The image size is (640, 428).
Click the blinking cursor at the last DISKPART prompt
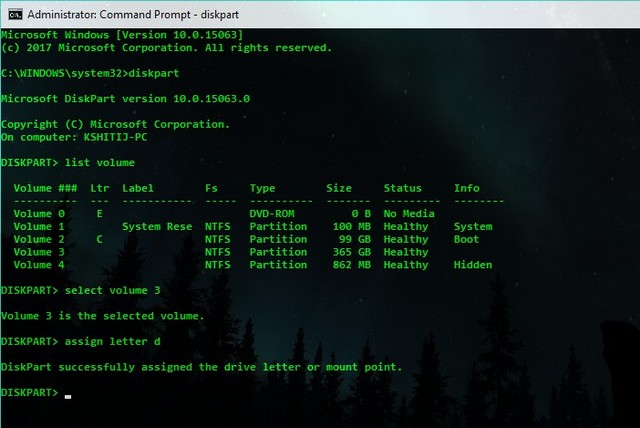[68, 396]
